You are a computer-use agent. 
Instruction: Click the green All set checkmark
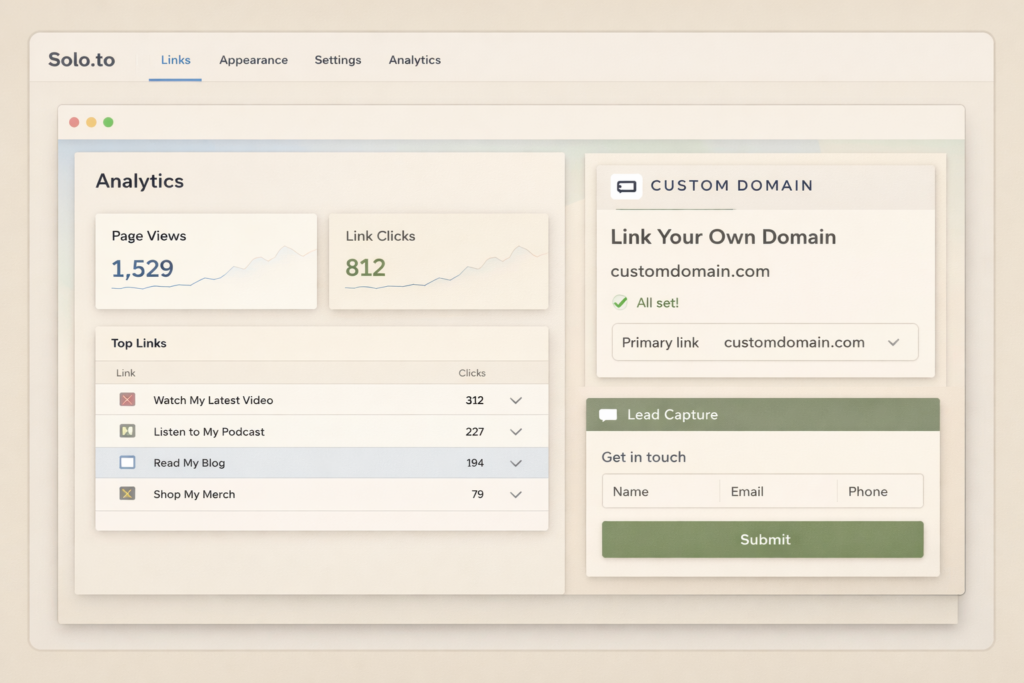[x=620, y=302]
